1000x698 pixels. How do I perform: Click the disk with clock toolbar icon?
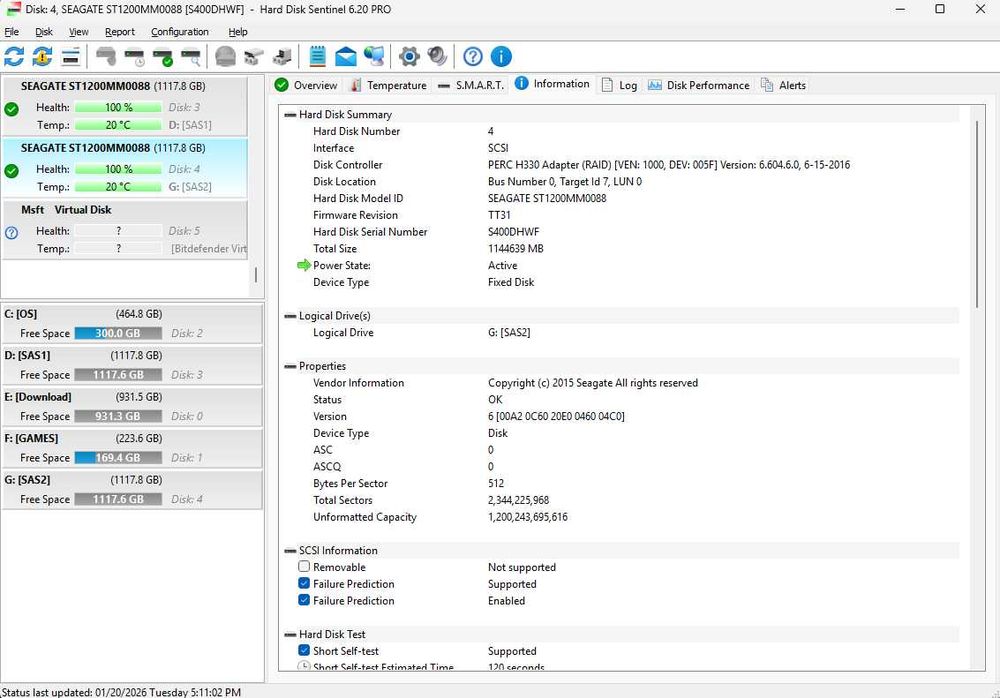tap(135, 57)
